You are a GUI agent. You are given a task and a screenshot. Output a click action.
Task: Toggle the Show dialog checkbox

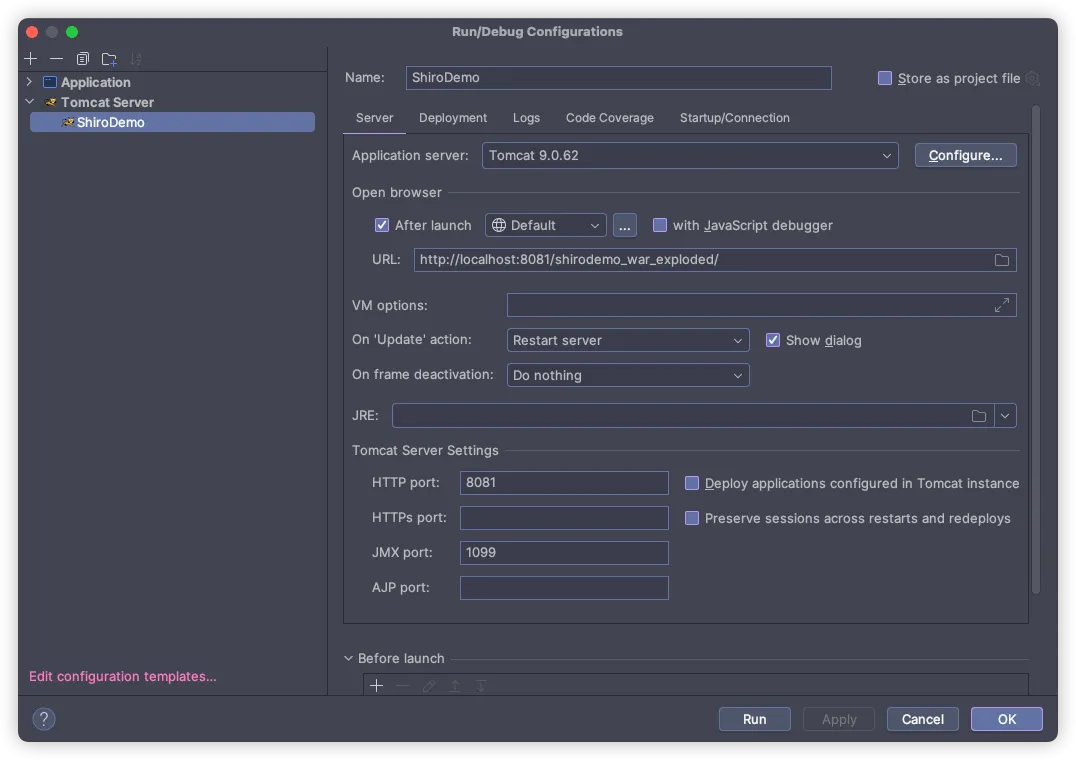(x=773, y=340)
